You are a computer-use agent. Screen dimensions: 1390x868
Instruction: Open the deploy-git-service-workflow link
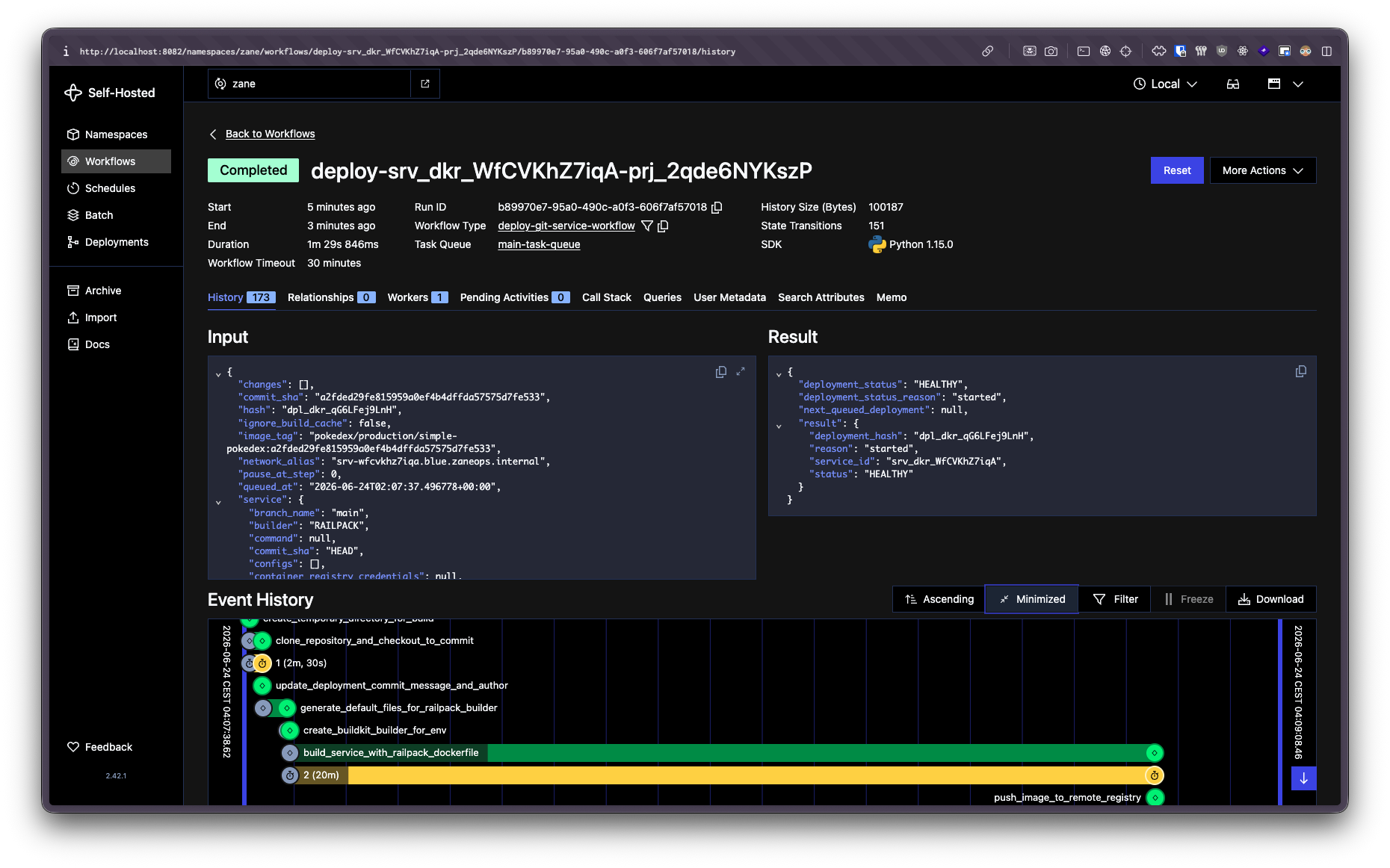(x=566, y=226)
